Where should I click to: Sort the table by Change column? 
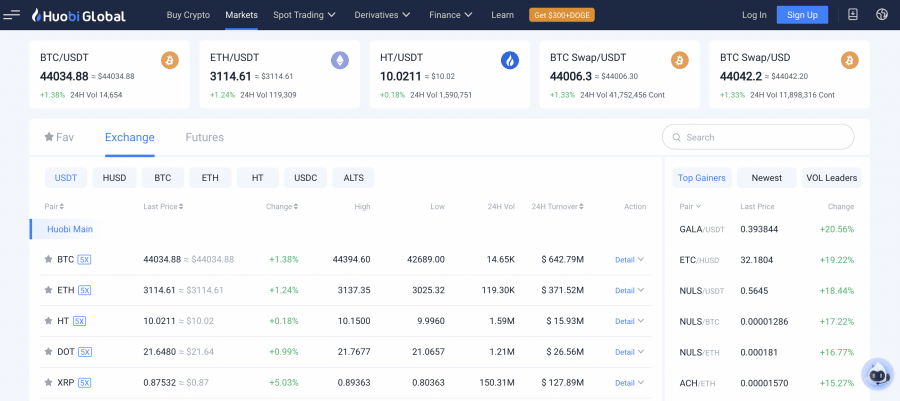tap(282, 207)
